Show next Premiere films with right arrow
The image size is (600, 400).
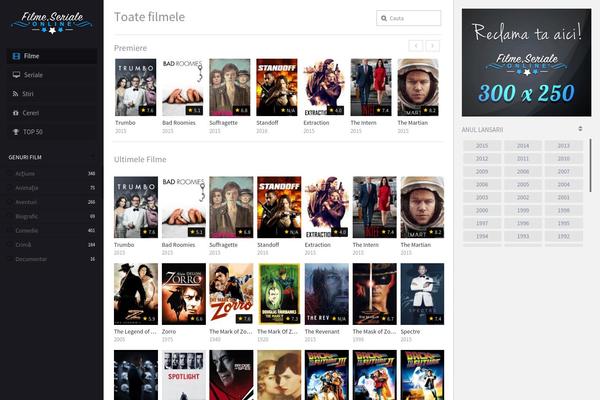click(x=433, y=46)
